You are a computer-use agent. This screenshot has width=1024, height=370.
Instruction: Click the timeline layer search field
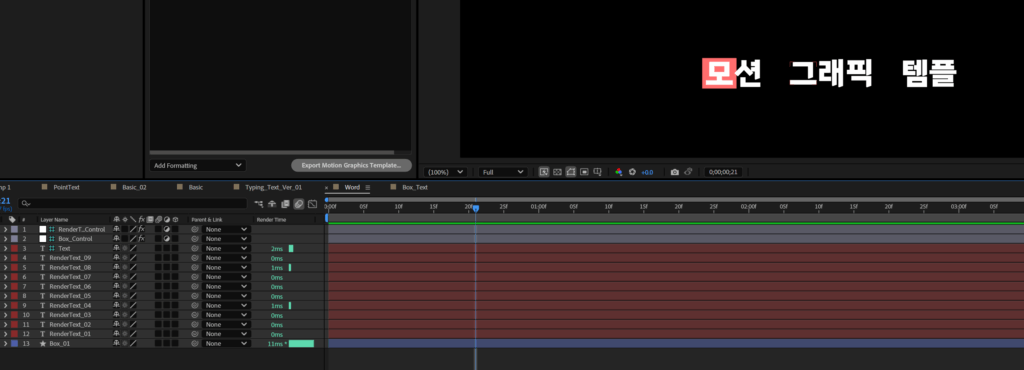coord(133,204)
